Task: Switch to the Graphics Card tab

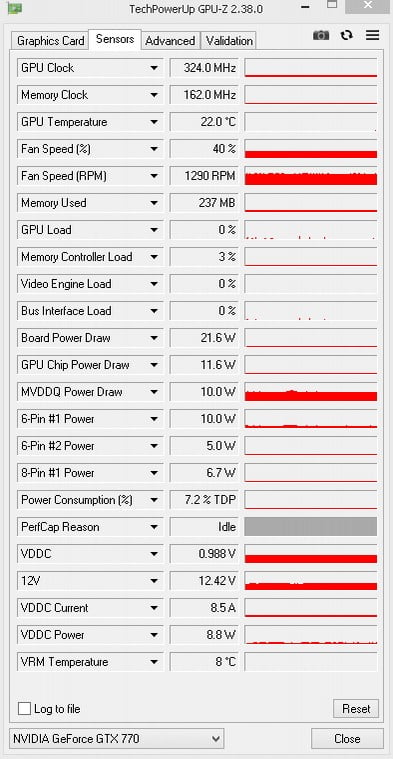Action: click(50, 41)
